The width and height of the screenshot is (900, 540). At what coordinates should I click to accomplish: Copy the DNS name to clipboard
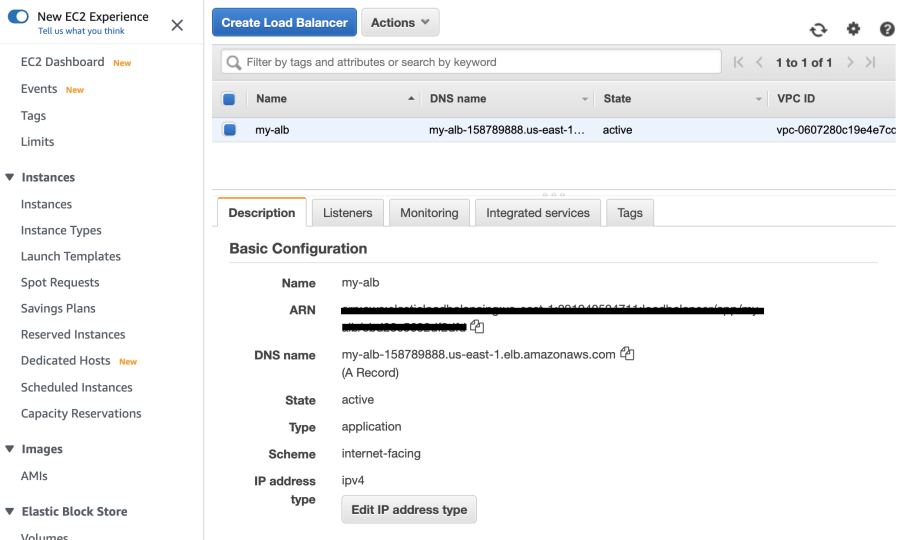627,353
